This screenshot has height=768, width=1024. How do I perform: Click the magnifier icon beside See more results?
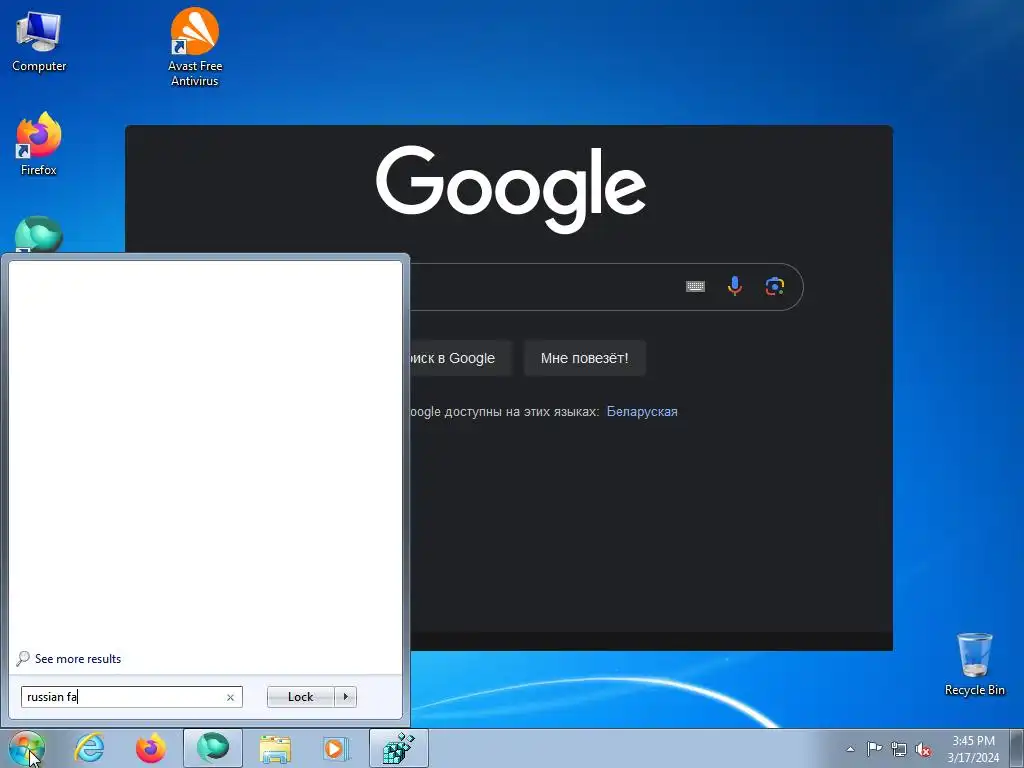point(23,658)
